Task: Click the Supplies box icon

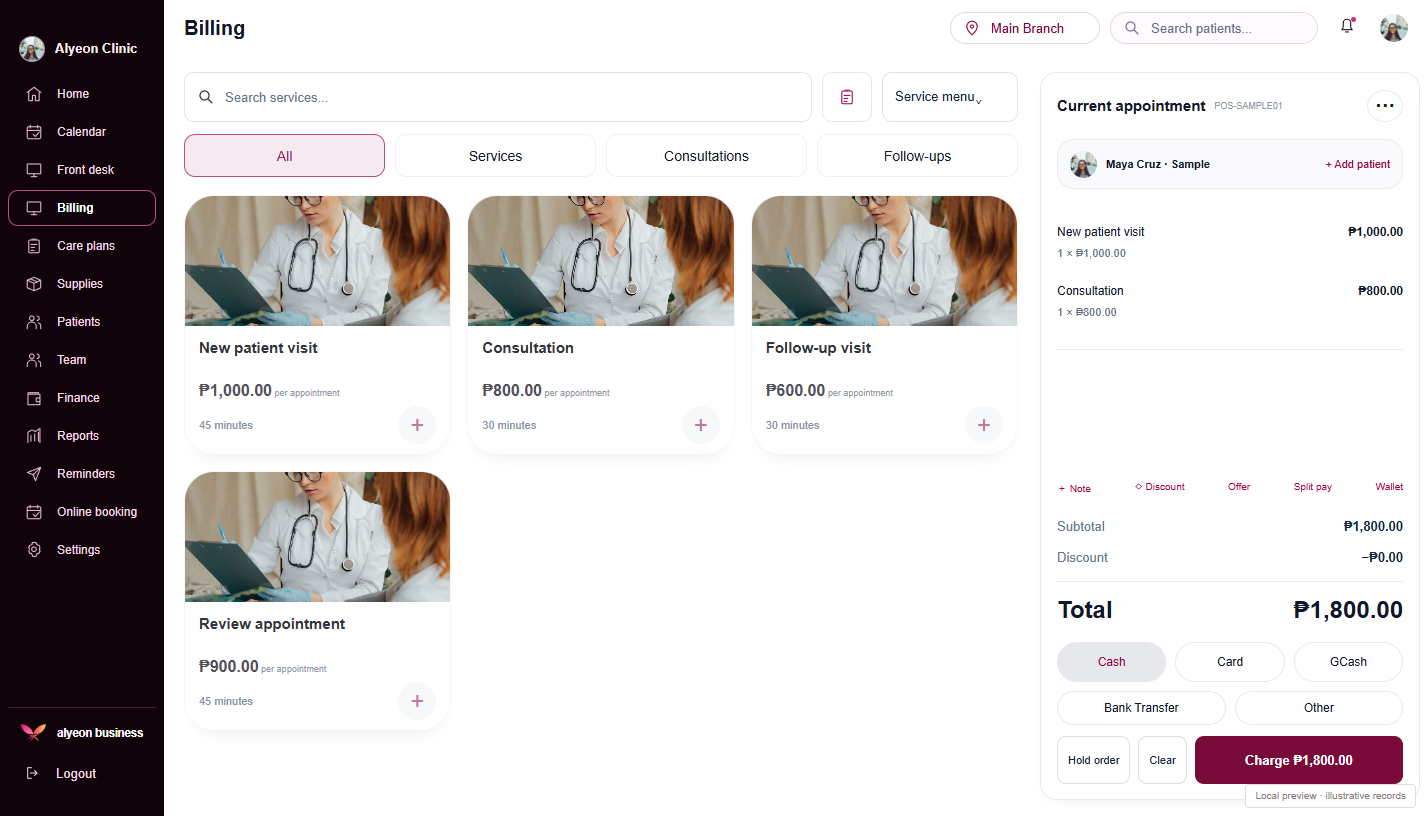Action: pyautogui.click(x=34, y=284)
